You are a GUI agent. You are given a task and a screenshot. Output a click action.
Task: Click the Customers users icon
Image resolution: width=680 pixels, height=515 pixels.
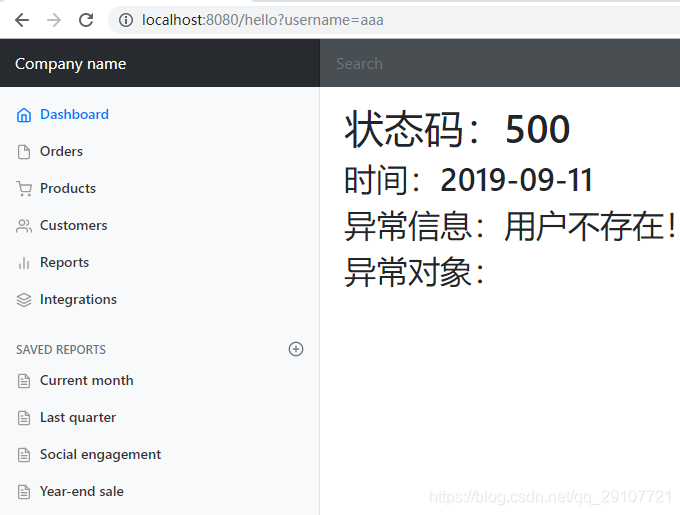tap(24, 226)
